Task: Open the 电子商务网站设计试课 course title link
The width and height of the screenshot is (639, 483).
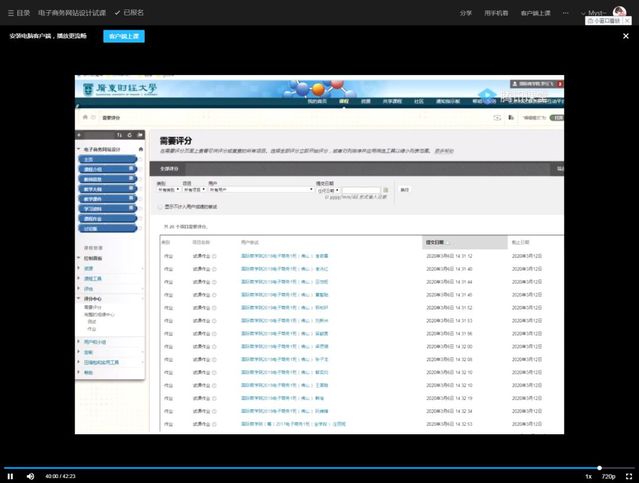Action: click(72, 12)
